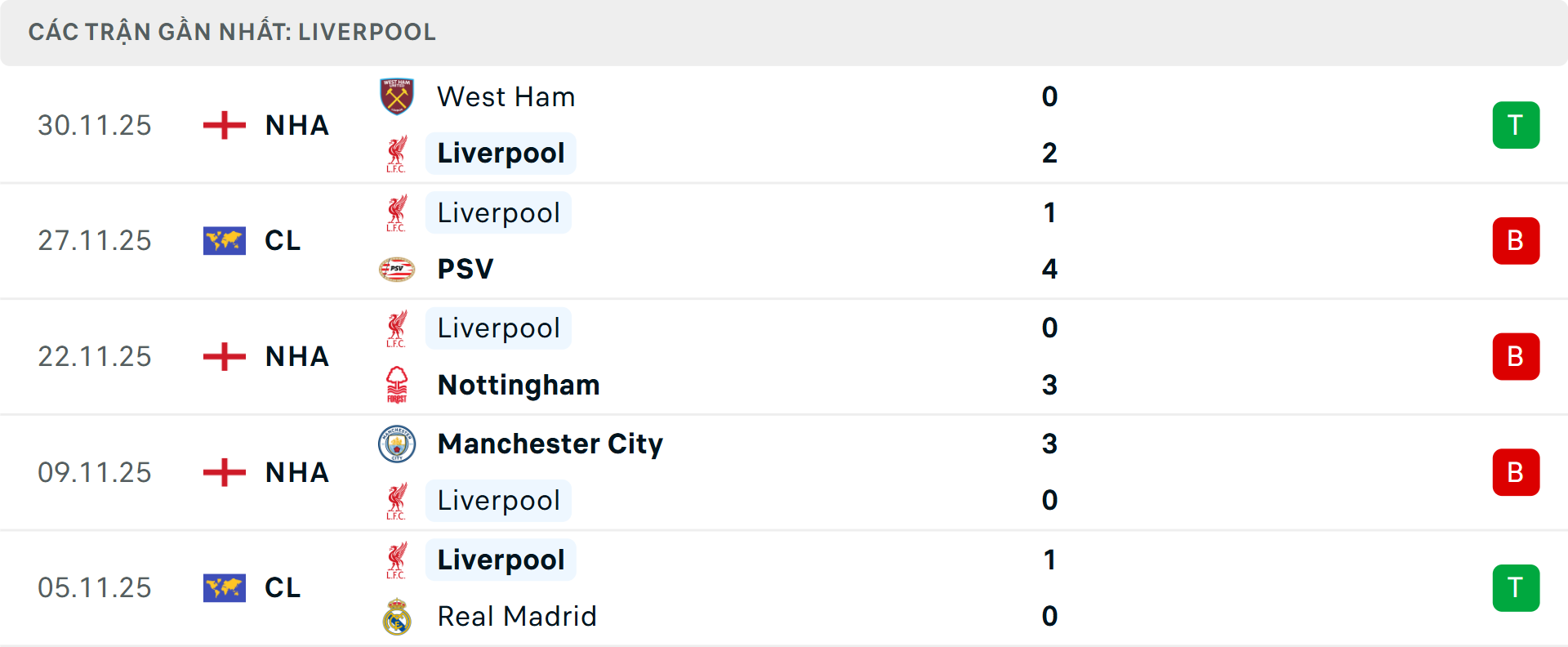Click the red B badge for the PSV loss
The height and width of the screenshot is (647, 1568).
1516,240
